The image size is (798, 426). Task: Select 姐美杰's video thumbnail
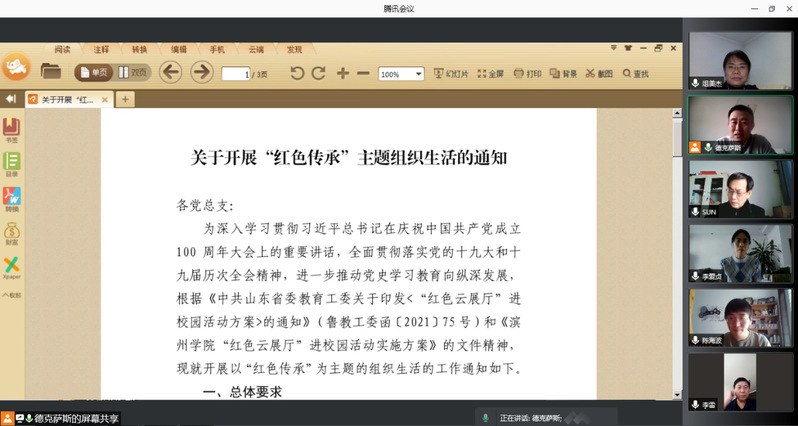point(740,61)
